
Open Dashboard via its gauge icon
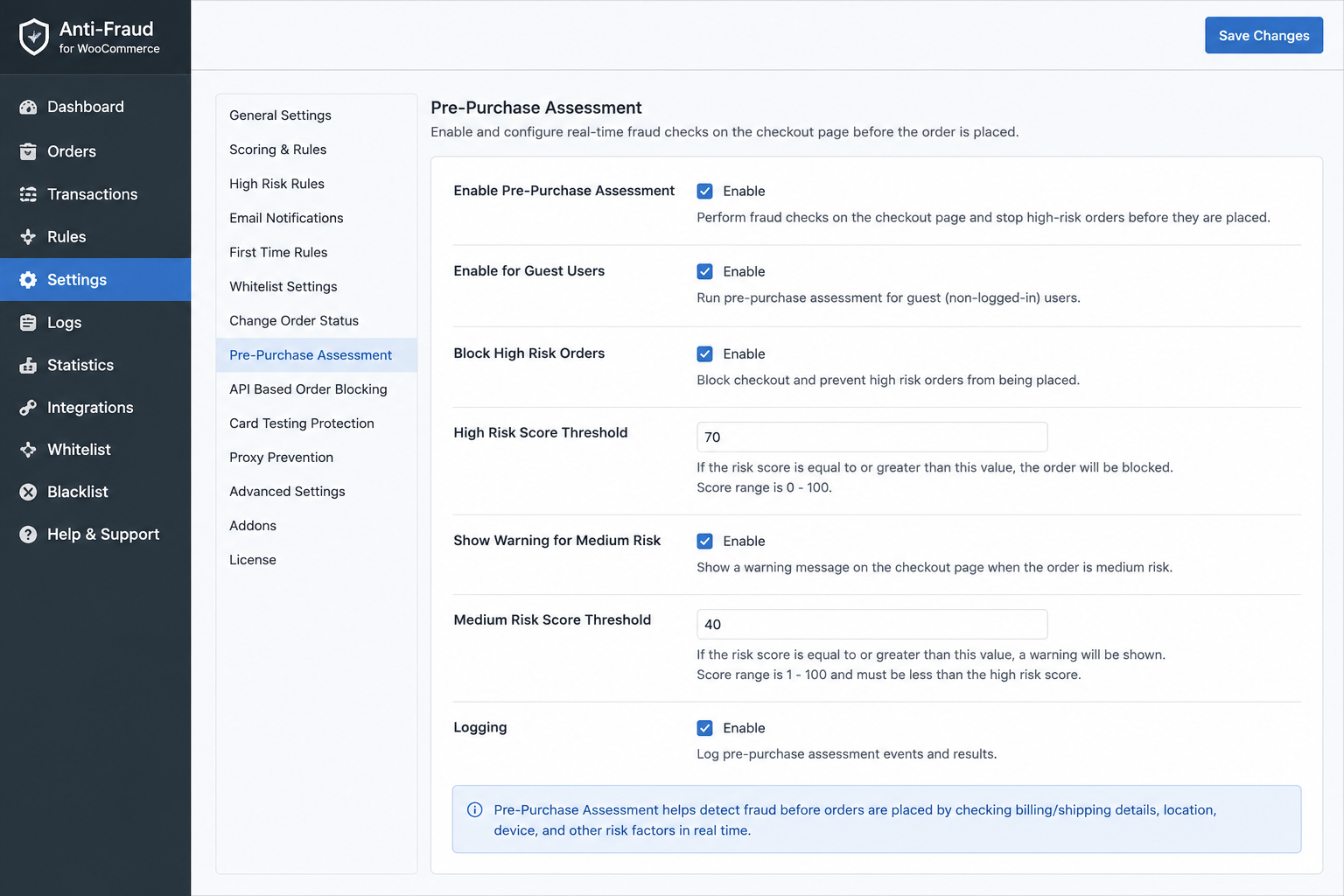[x=28, y=107]
